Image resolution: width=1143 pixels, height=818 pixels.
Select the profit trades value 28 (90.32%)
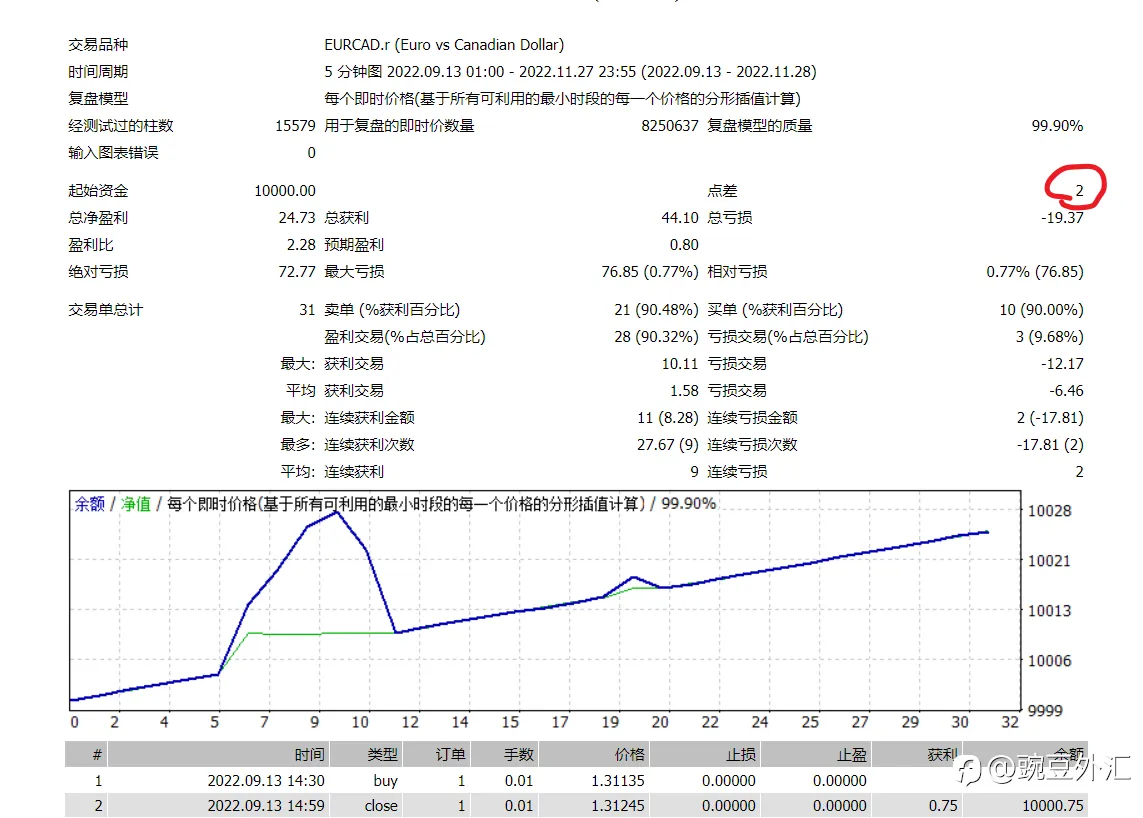point(656,336)
